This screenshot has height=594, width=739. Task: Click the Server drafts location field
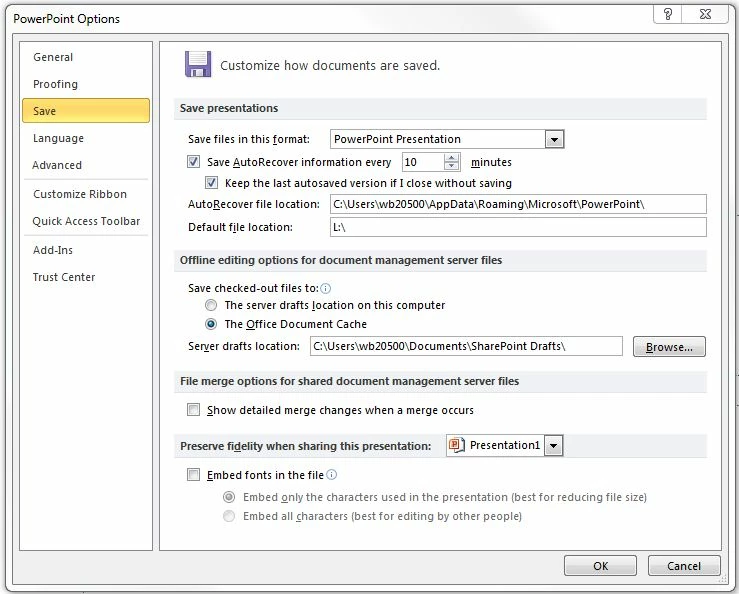coord(466,346)
